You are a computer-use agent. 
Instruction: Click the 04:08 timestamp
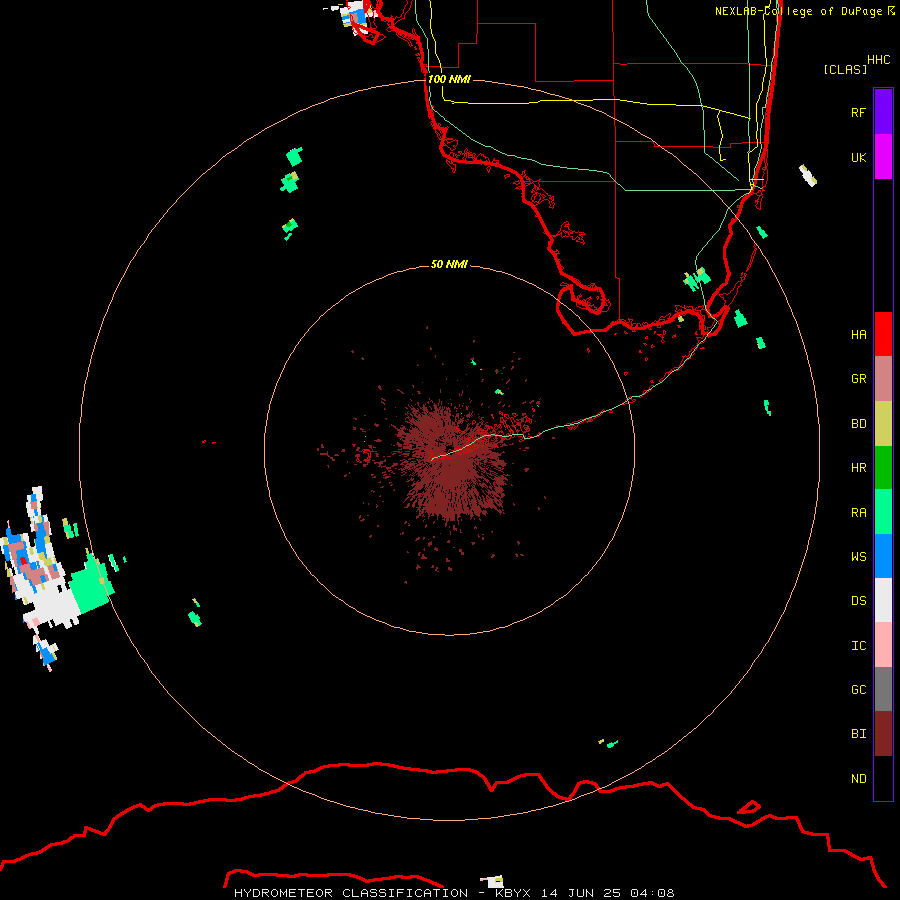point(652,893)
